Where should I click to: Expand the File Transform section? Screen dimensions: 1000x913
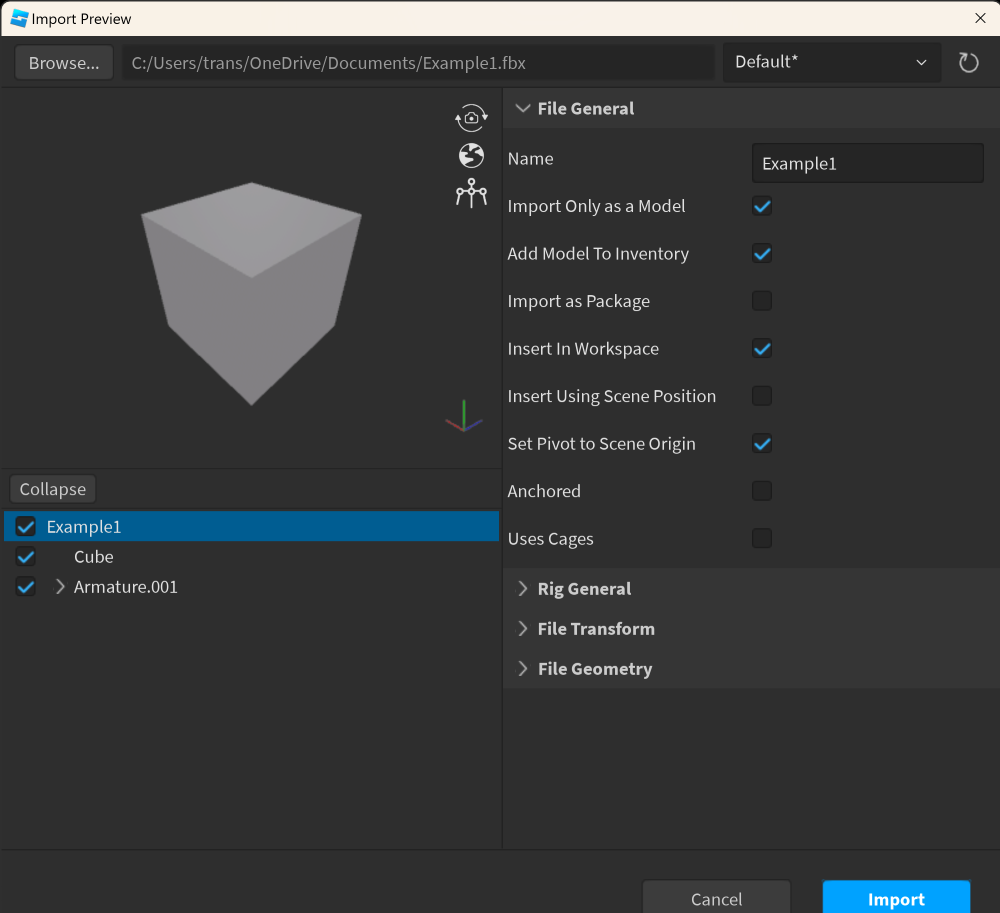tap(523, 629)
